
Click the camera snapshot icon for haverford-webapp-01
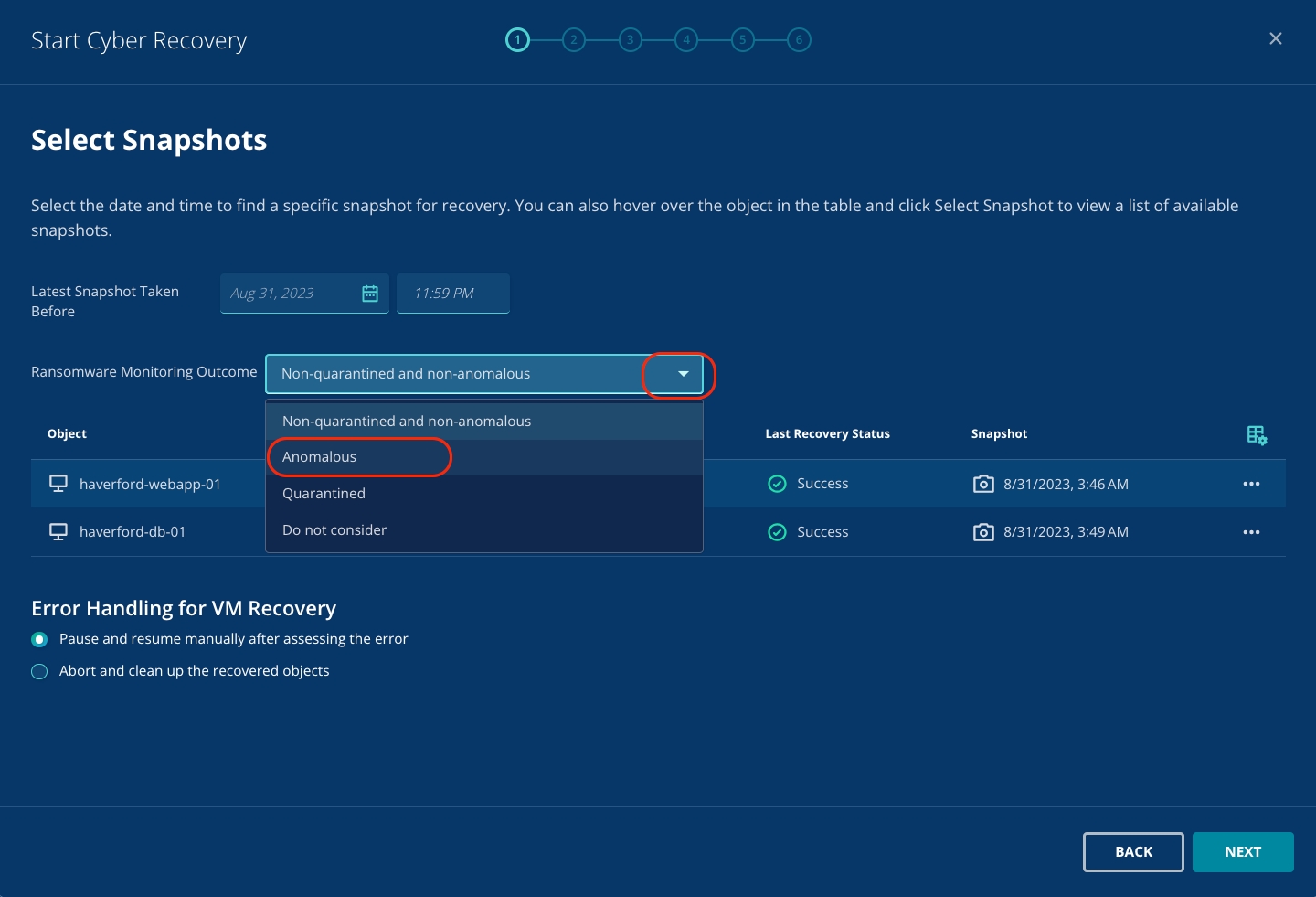coord(983,484)
